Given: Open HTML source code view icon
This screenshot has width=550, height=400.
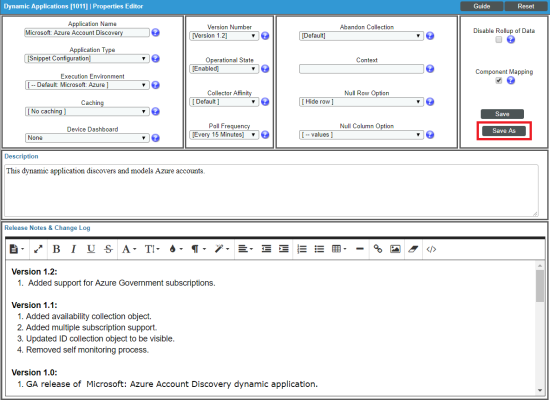Looking at the screenshot, I should tap(431, 249).
